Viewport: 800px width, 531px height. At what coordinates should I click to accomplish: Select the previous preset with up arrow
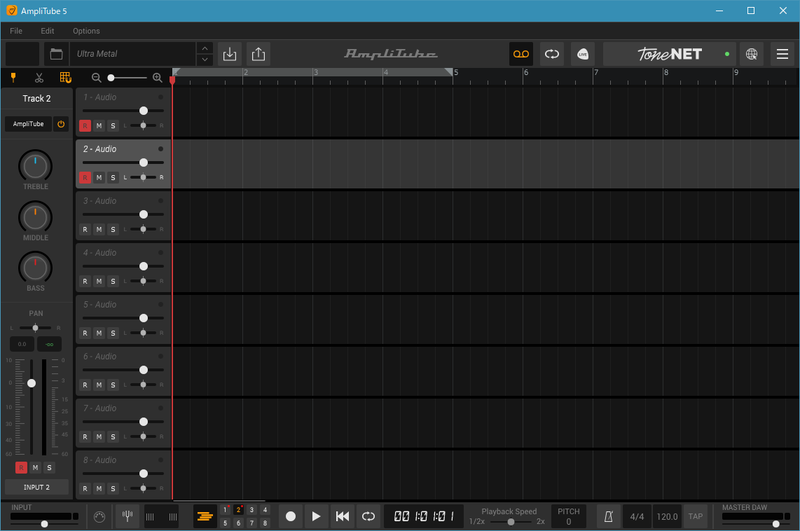point(205,48)
